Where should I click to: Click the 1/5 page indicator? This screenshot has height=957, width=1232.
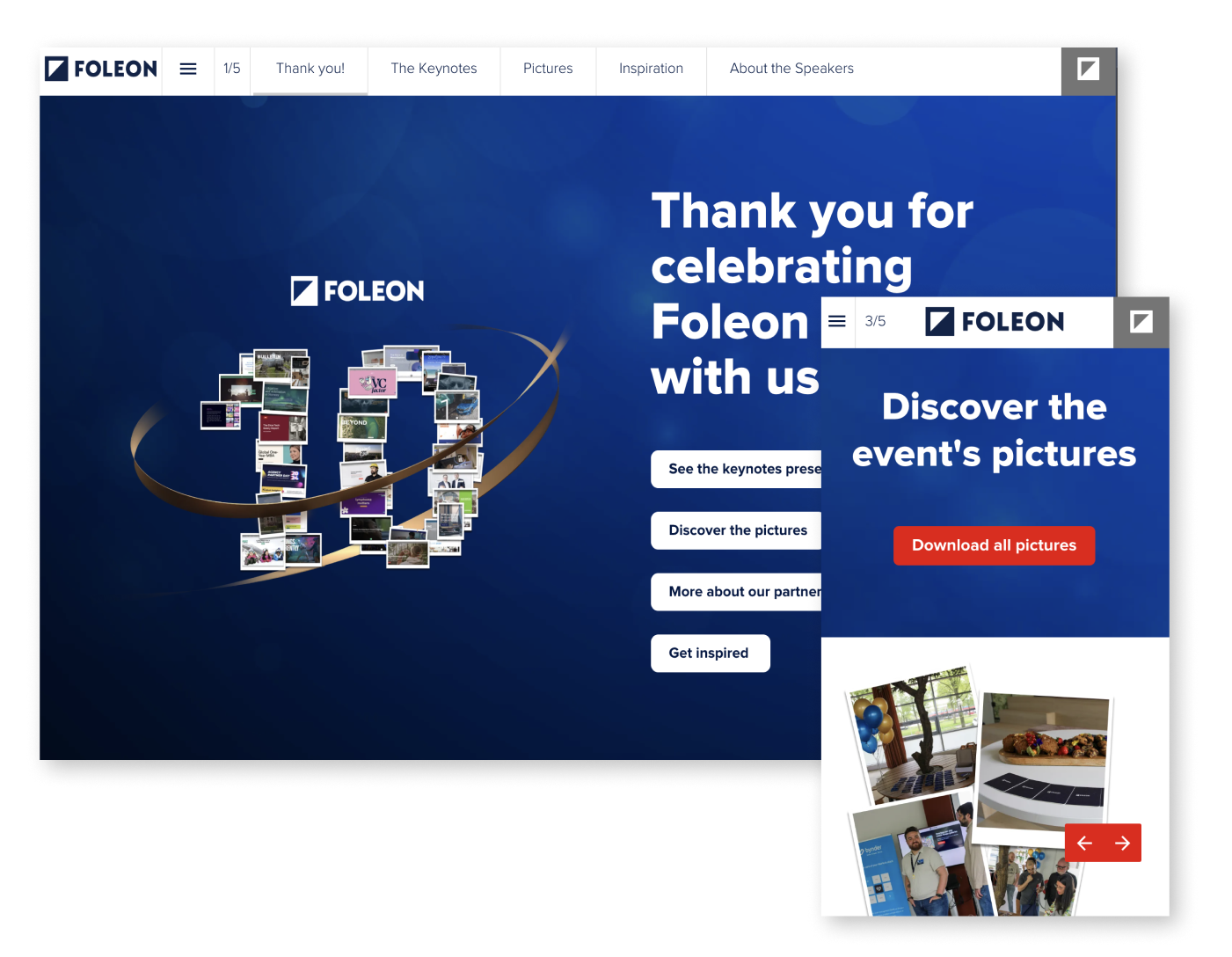click(231, 69)
